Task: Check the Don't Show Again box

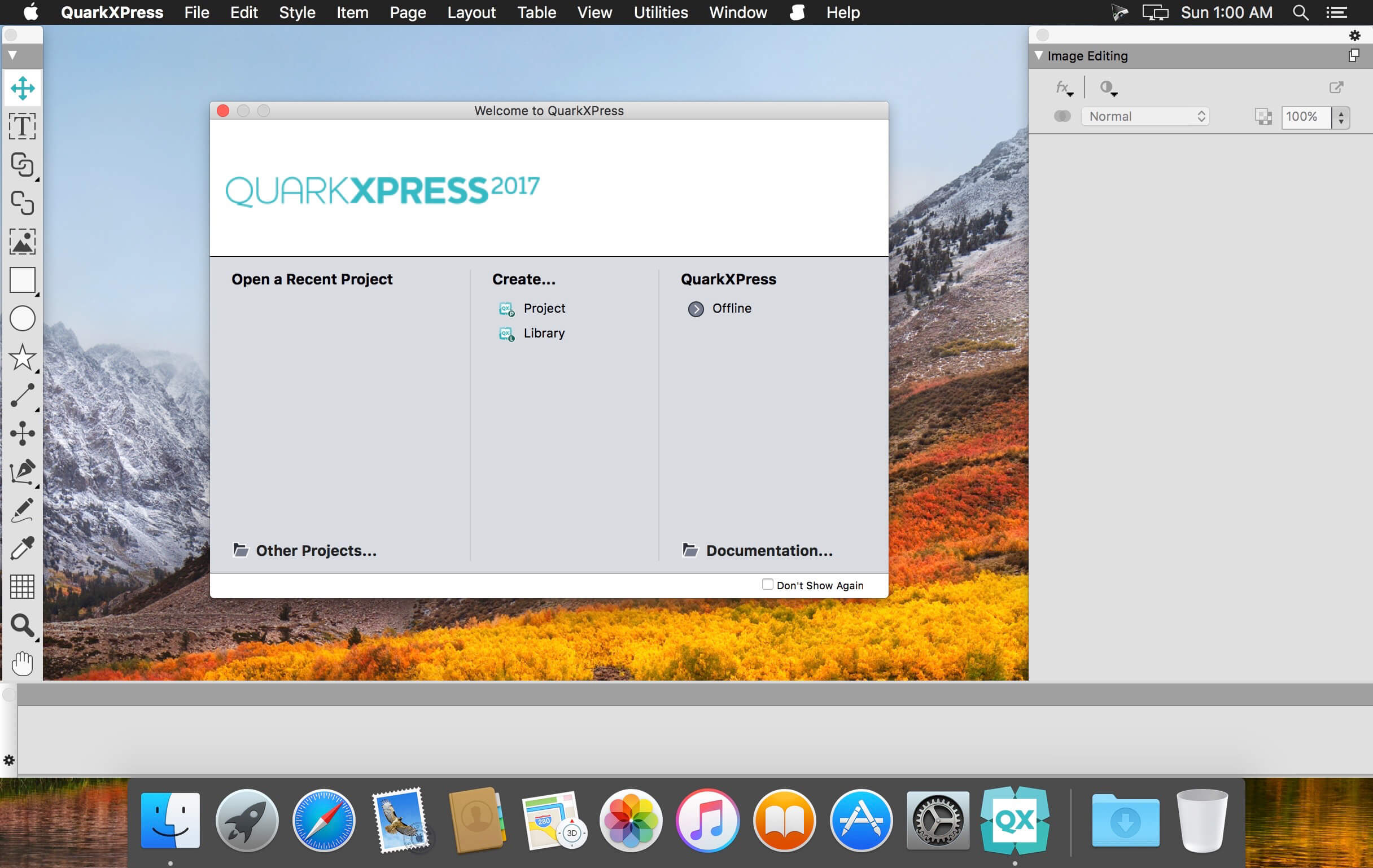Action: pos(767,584)
